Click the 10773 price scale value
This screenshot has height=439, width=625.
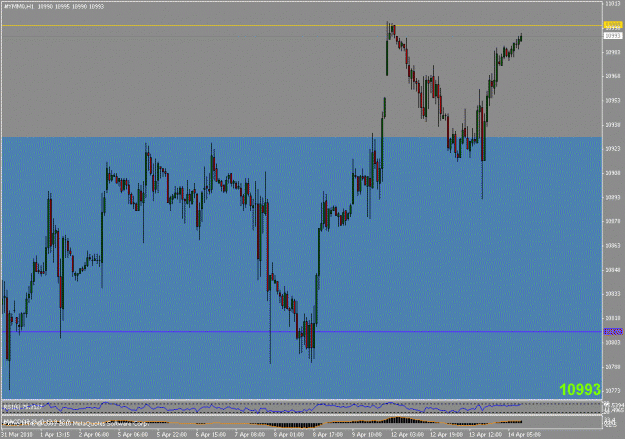coord(613,390)
